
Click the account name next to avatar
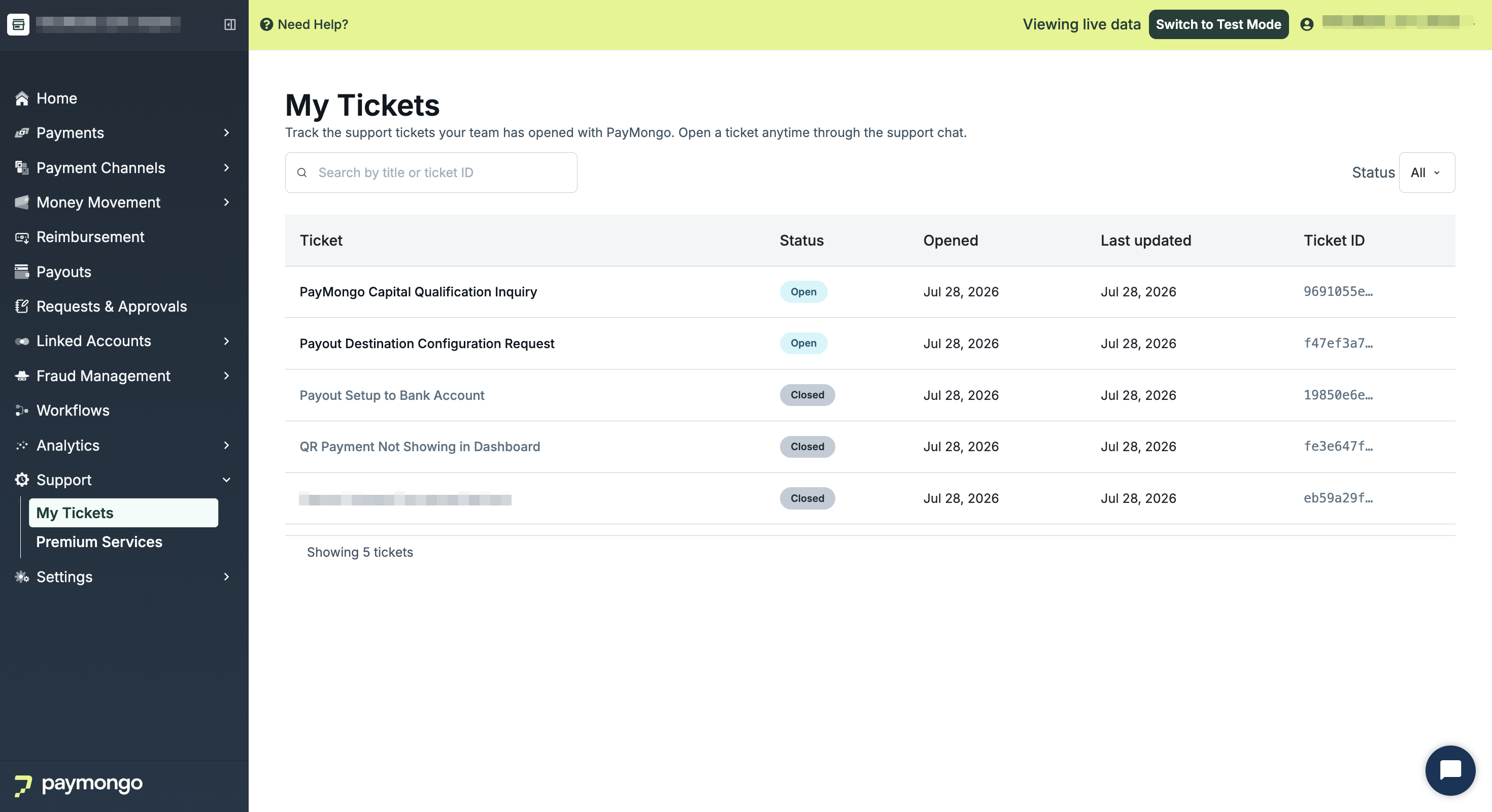[1398, 23]
